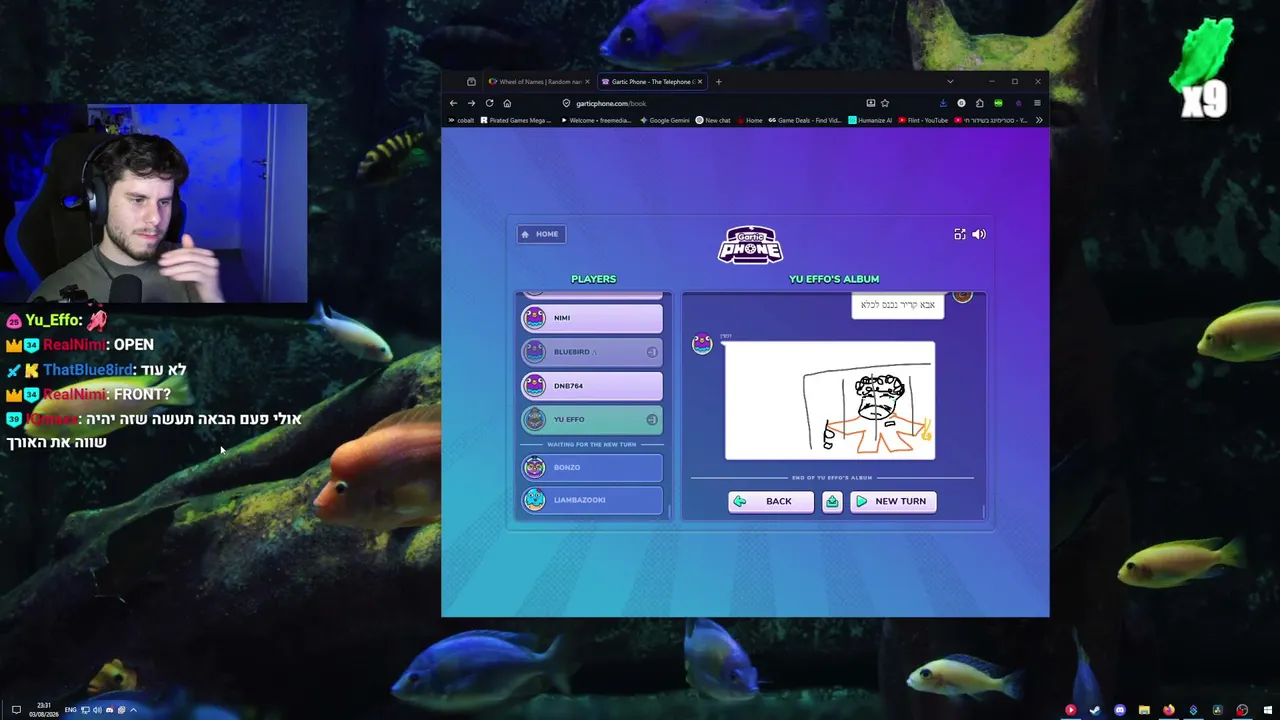Open the extensions puzzle icon
The height and width of the screenshot is (720, 1280).
(980, 103)
